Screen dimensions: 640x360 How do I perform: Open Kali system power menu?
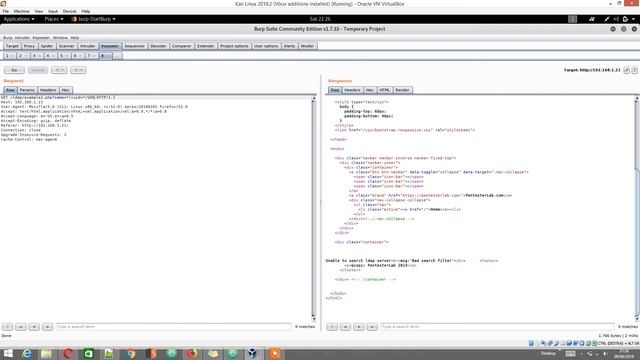coord(628,19)
